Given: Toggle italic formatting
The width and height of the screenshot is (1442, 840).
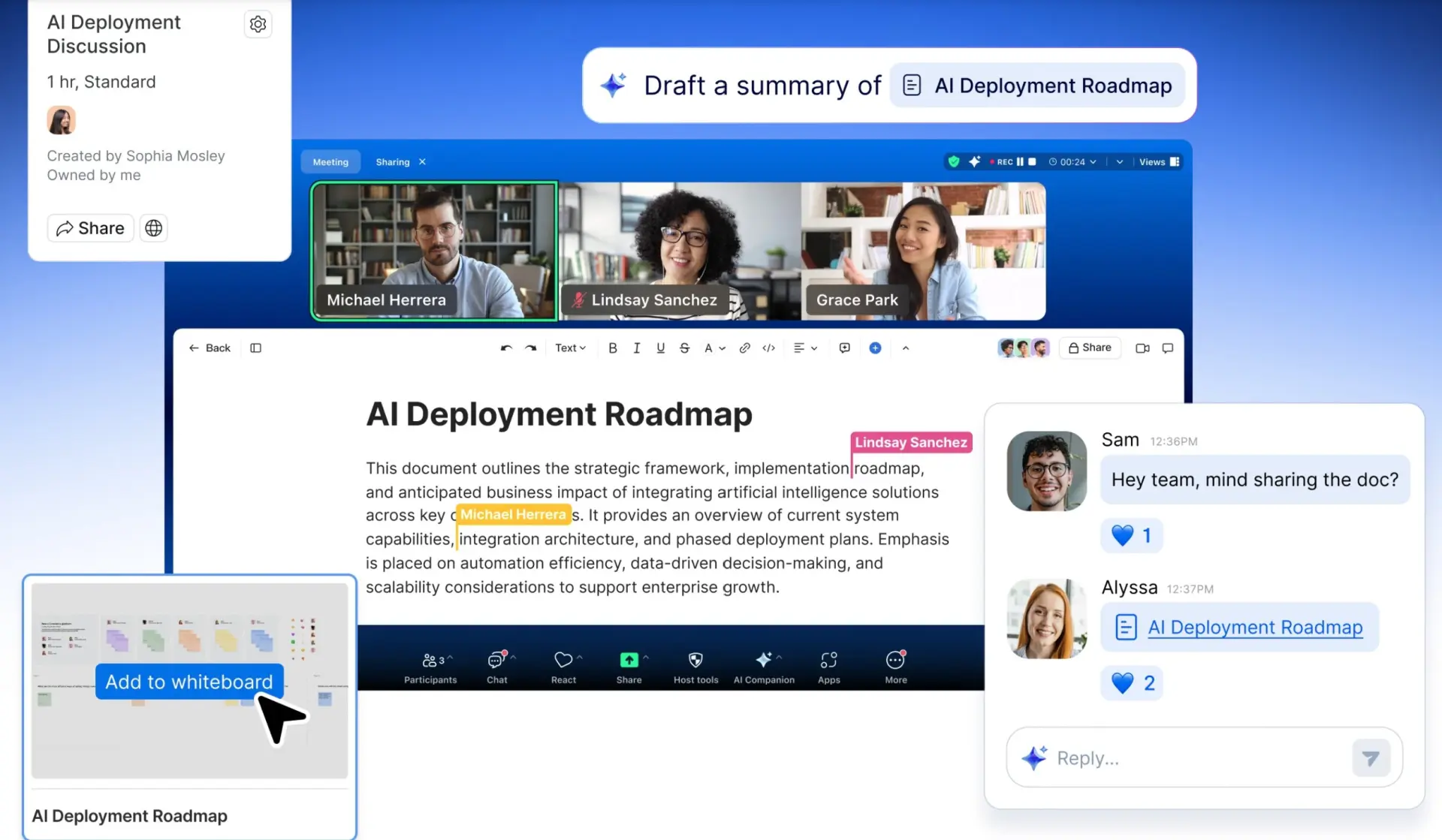Looking at the screenshot, I should [x=636, y=348].
